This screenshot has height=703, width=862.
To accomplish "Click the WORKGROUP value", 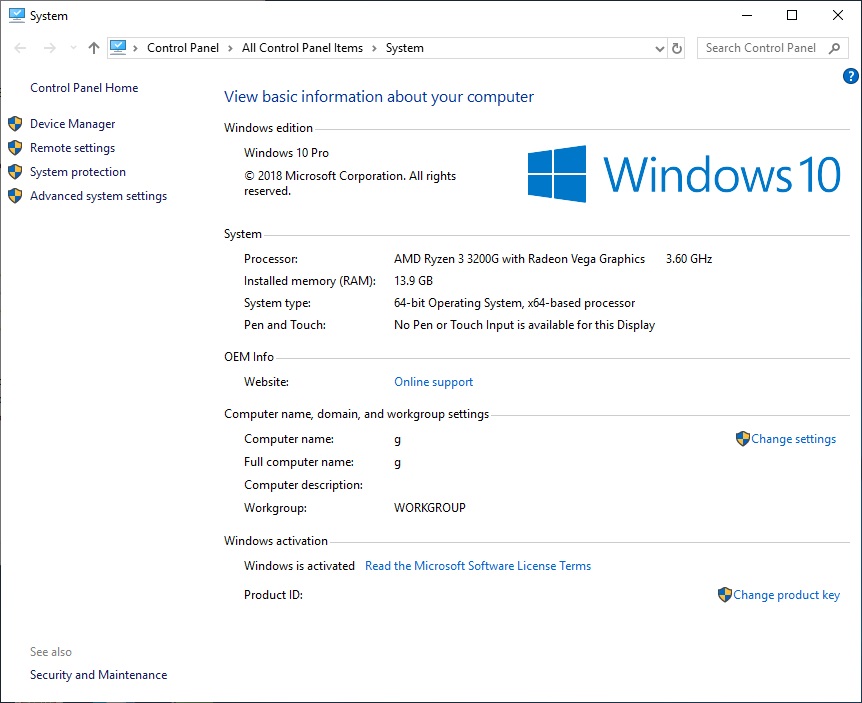I will [430, 508].
